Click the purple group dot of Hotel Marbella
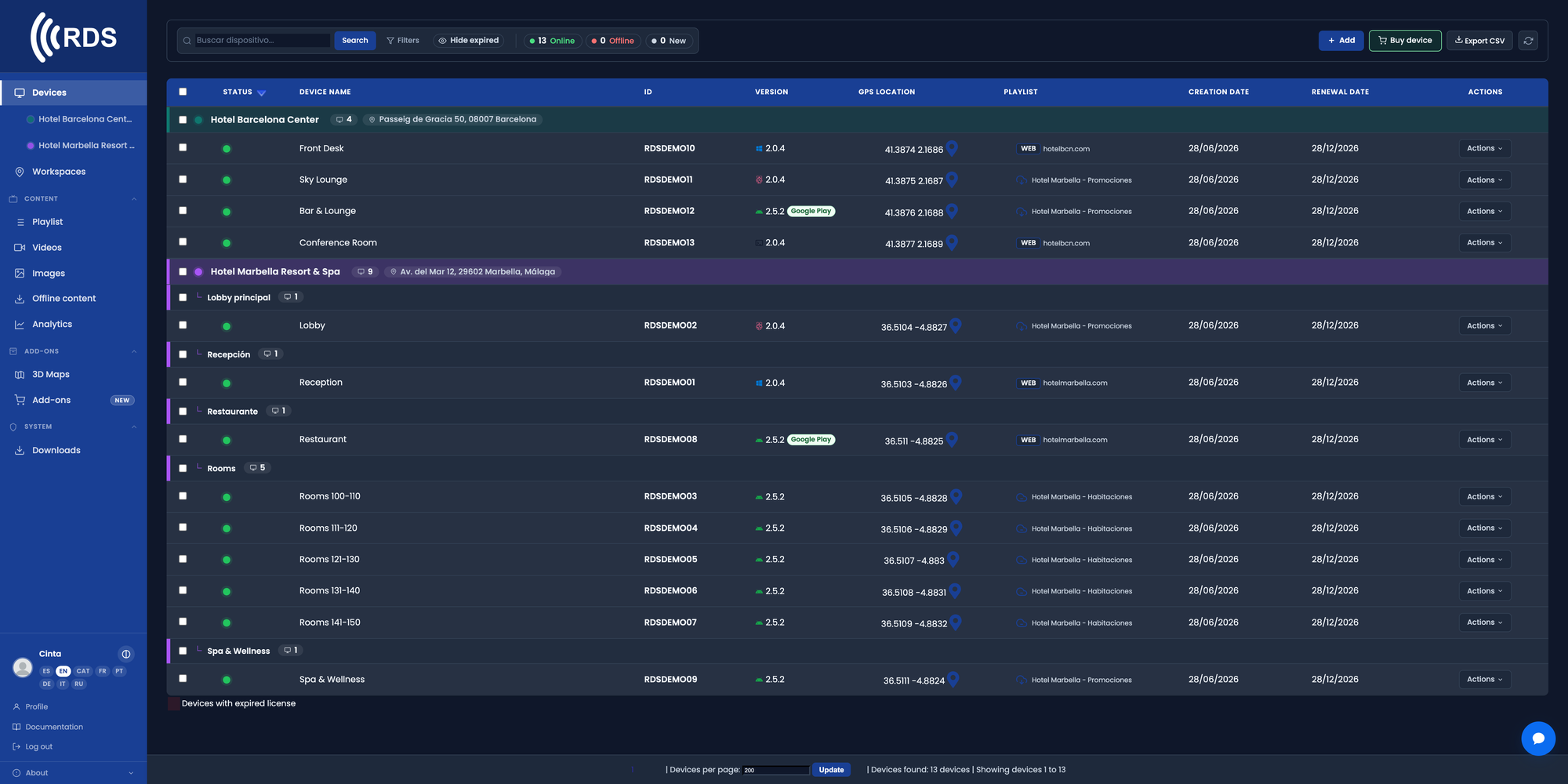Image resolution: width=1568 pixels, height=784 pixels. tap(198, 272)
